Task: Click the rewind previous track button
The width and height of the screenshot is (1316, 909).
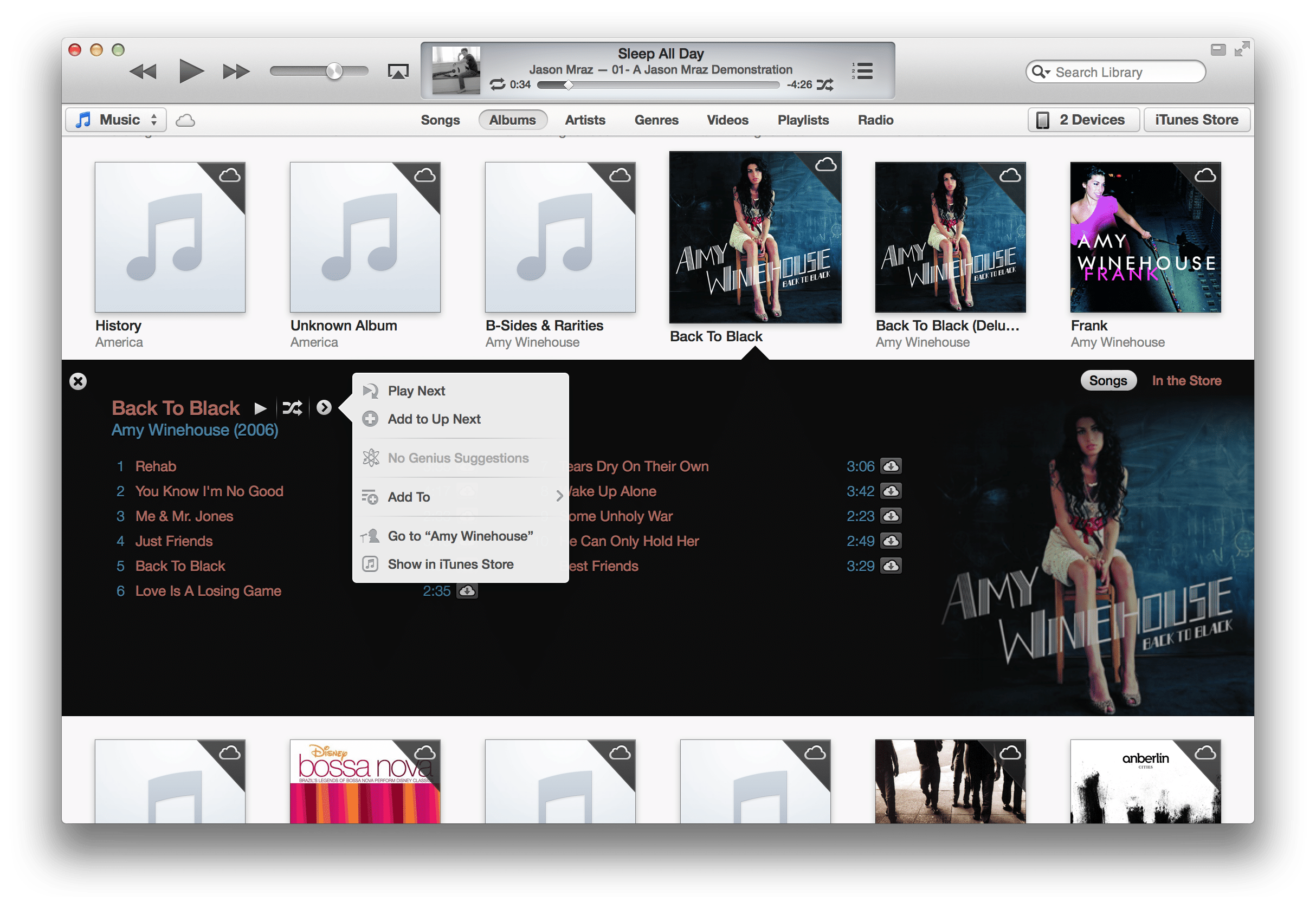Action: [143, 72]
